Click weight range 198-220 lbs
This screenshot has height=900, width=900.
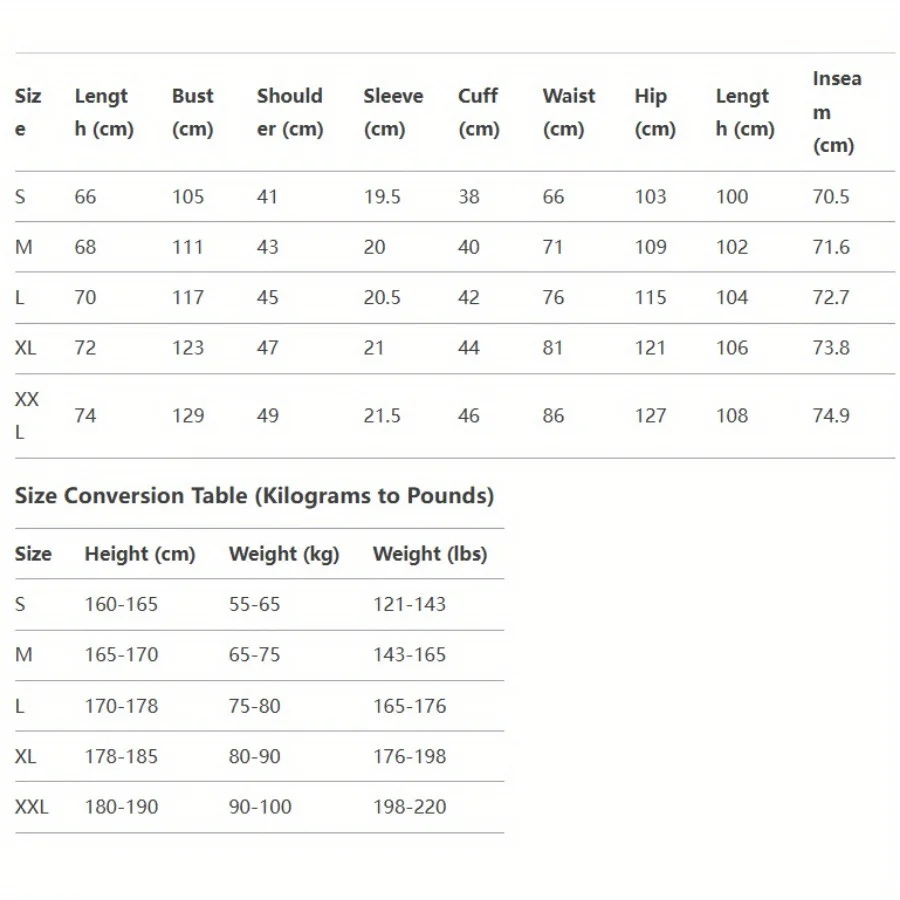pyautogui.click(x=409, y=807)
